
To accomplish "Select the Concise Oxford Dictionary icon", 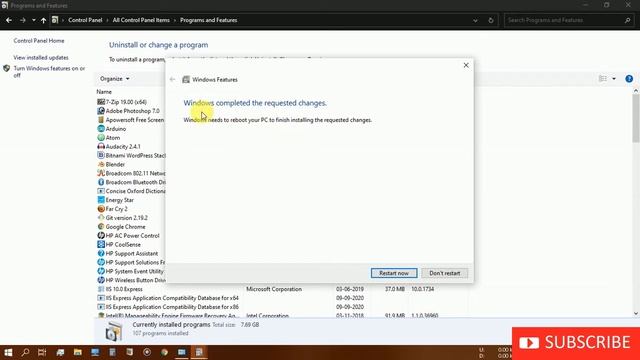I will [101, 191].
